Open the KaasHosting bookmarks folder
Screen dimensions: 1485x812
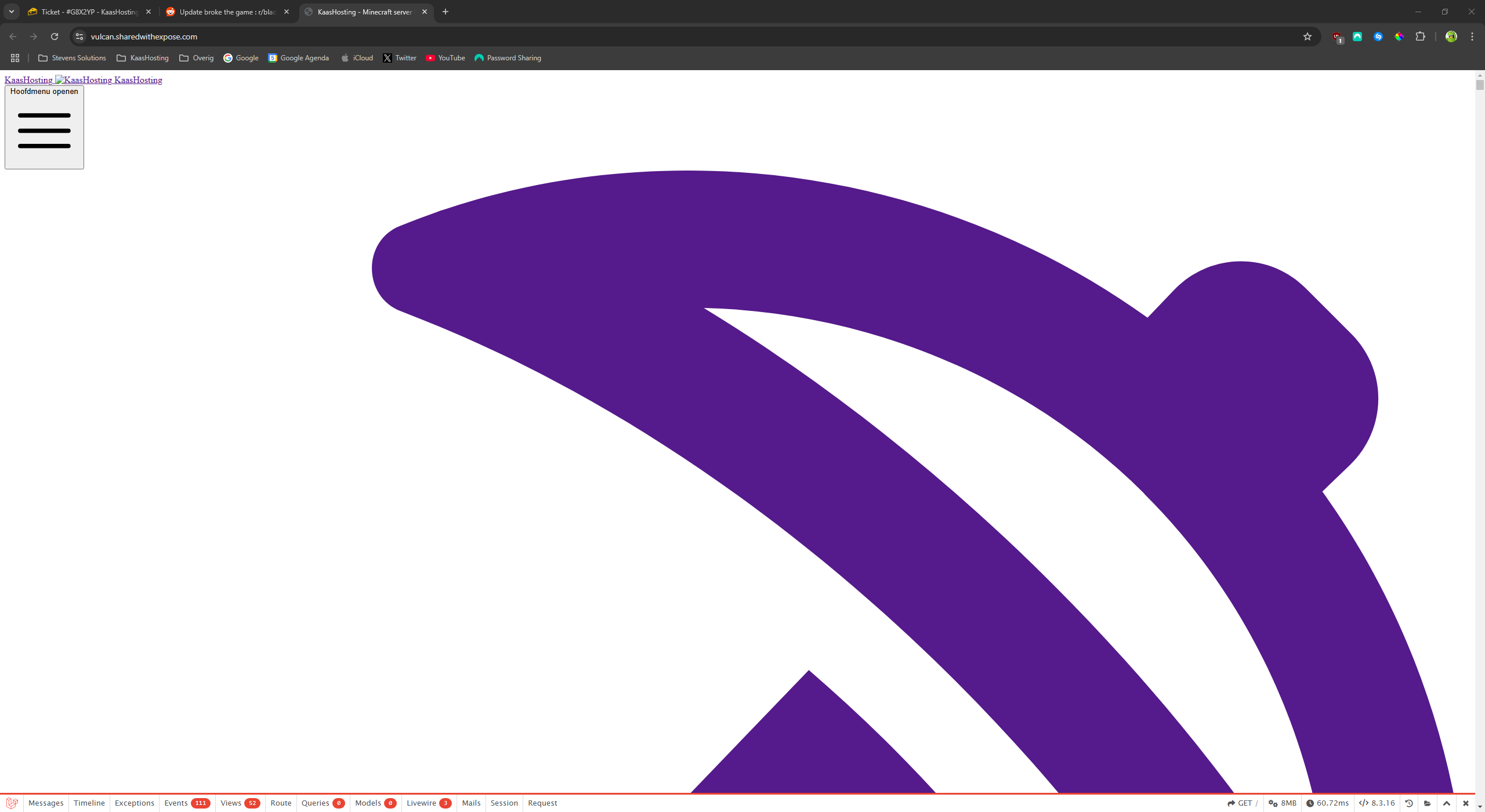point(143,58)
